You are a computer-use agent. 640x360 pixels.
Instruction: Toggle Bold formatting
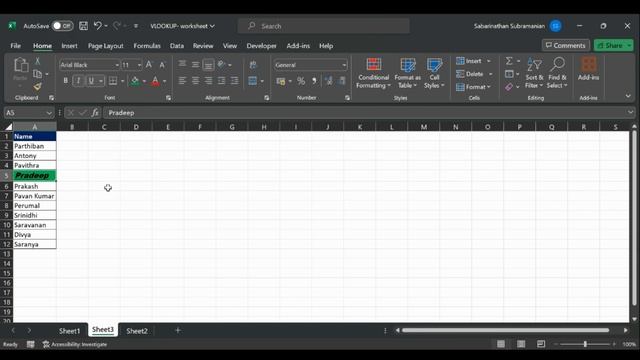[65, 81]
